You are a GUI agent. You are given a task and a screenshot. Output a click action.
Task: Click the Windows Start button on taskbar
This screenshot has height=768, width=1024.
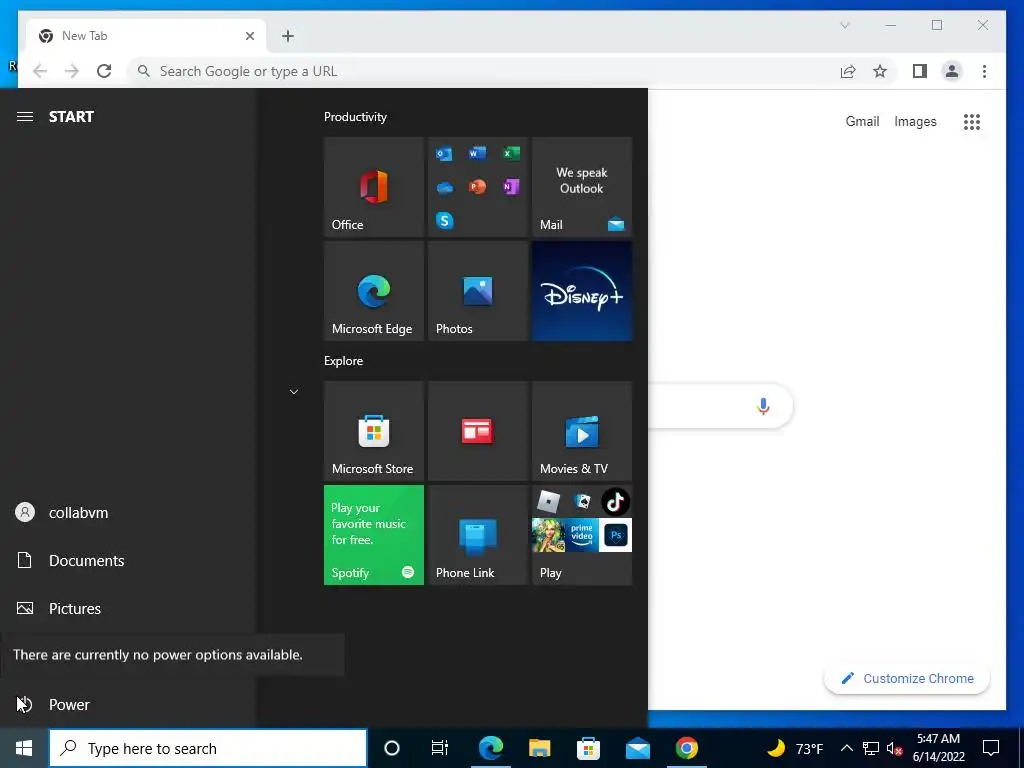(24, 748)
